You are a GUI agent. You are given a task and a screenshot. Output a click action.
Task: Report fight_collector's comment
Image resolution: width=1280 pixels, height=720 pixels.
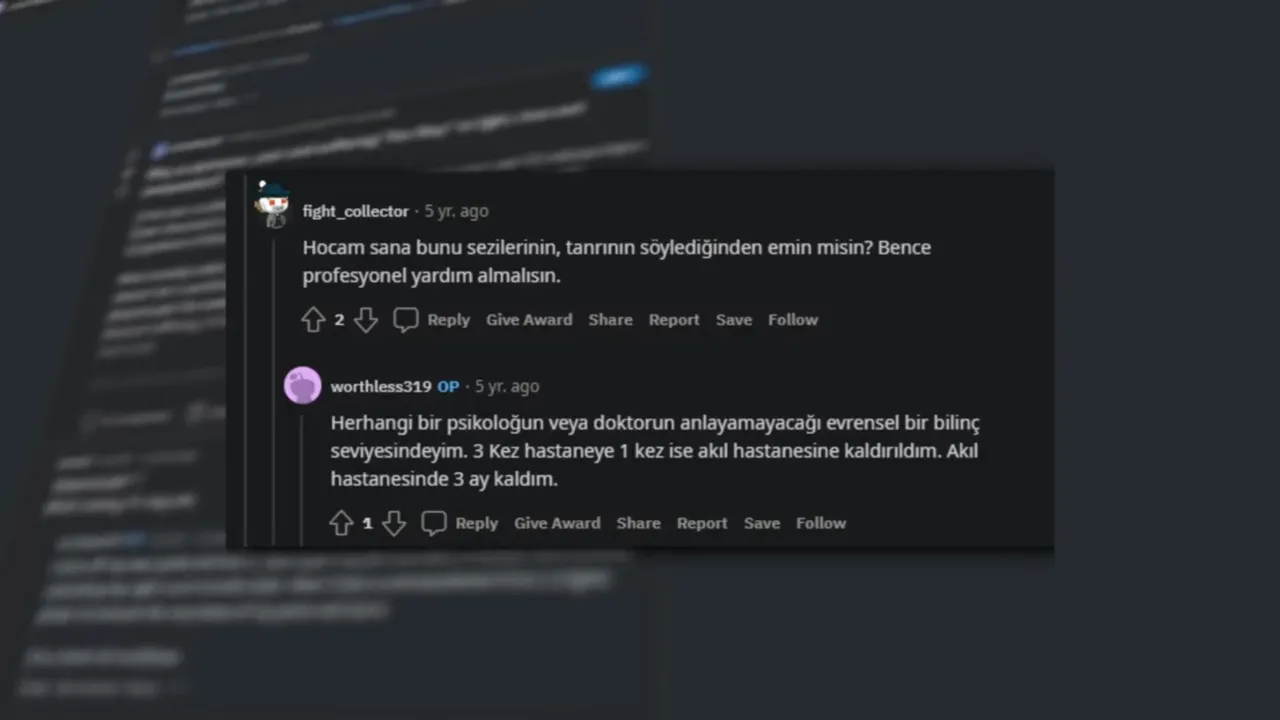[x=674, y=320]
